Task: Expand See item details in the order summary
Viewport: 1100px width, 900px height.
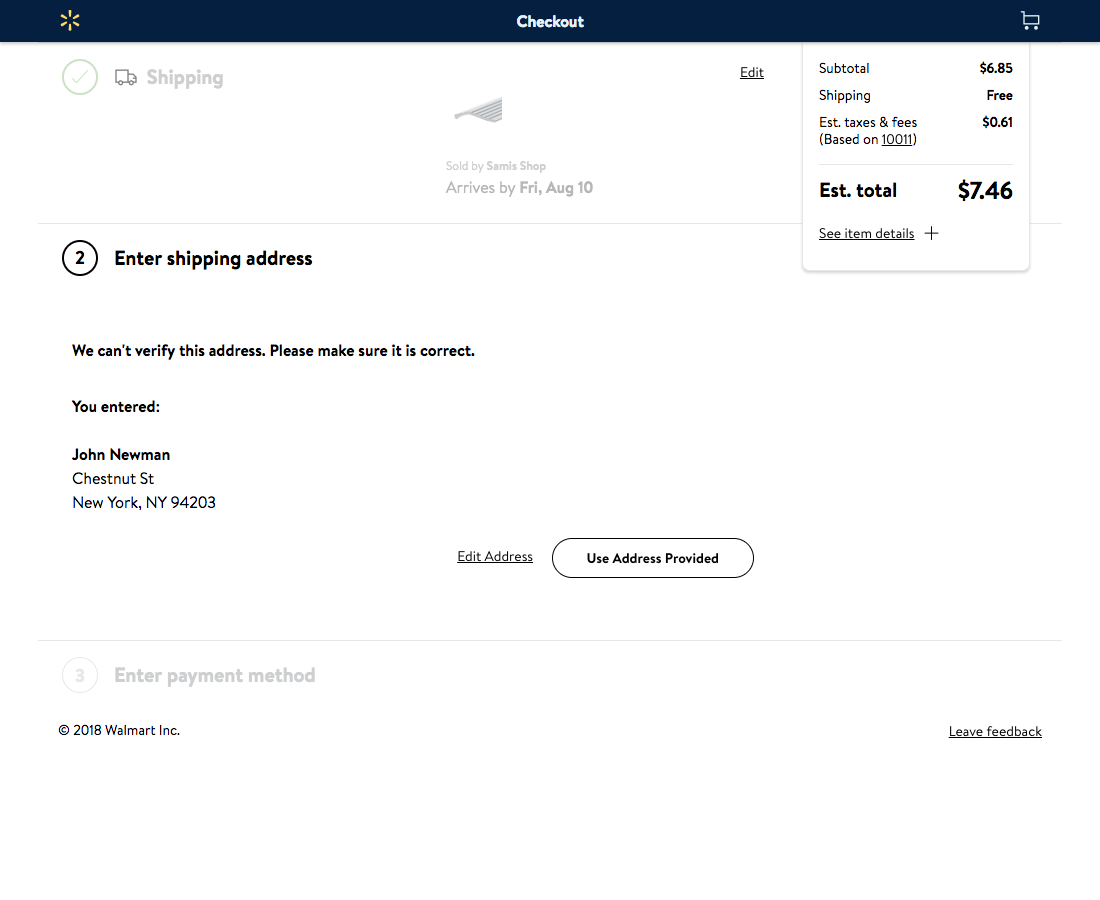Action: click(866, 233)
